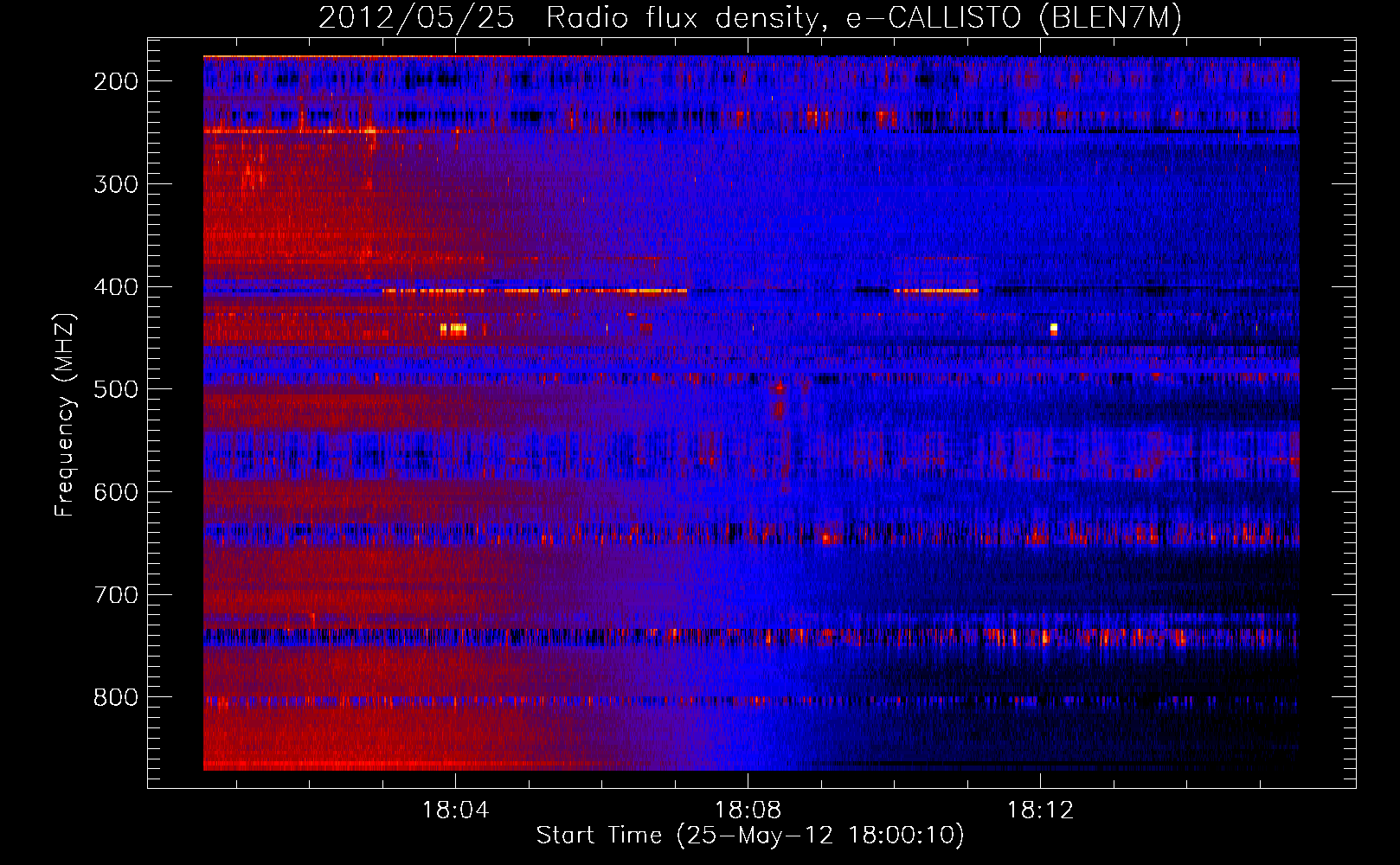Click the 500 frequency tick label
The image size is (1400, 865).
[115, 389]
